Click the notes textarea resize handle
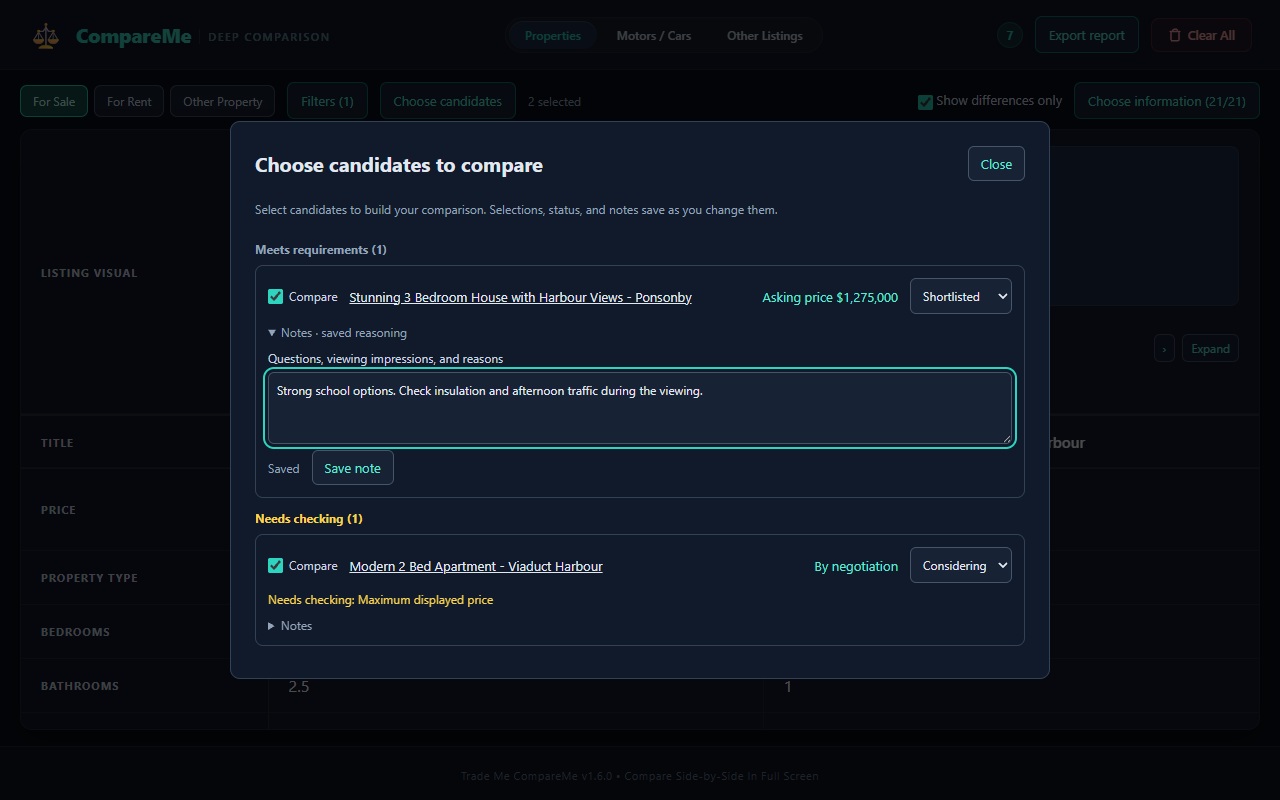 1006,438
